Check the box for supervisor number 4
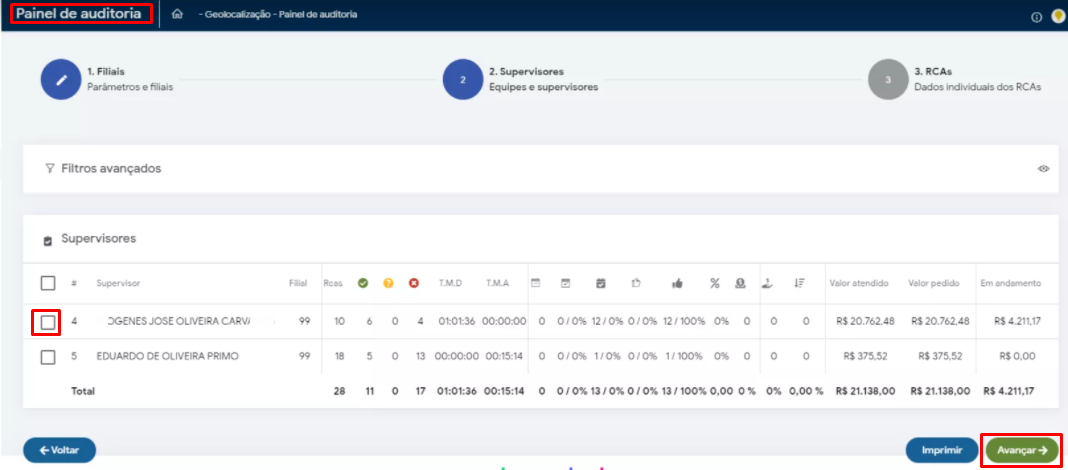 48,323
